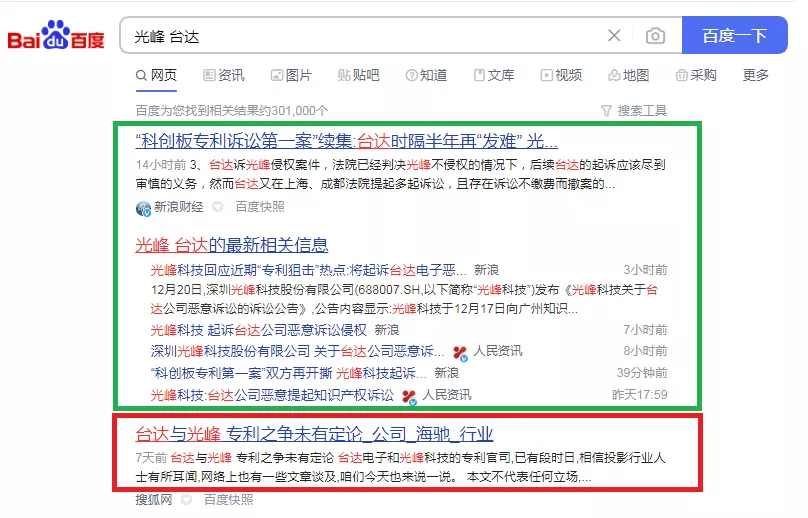This screenshot has width=808, height=518.
Task: Select the 网页 tab
Action: (157, 75)
